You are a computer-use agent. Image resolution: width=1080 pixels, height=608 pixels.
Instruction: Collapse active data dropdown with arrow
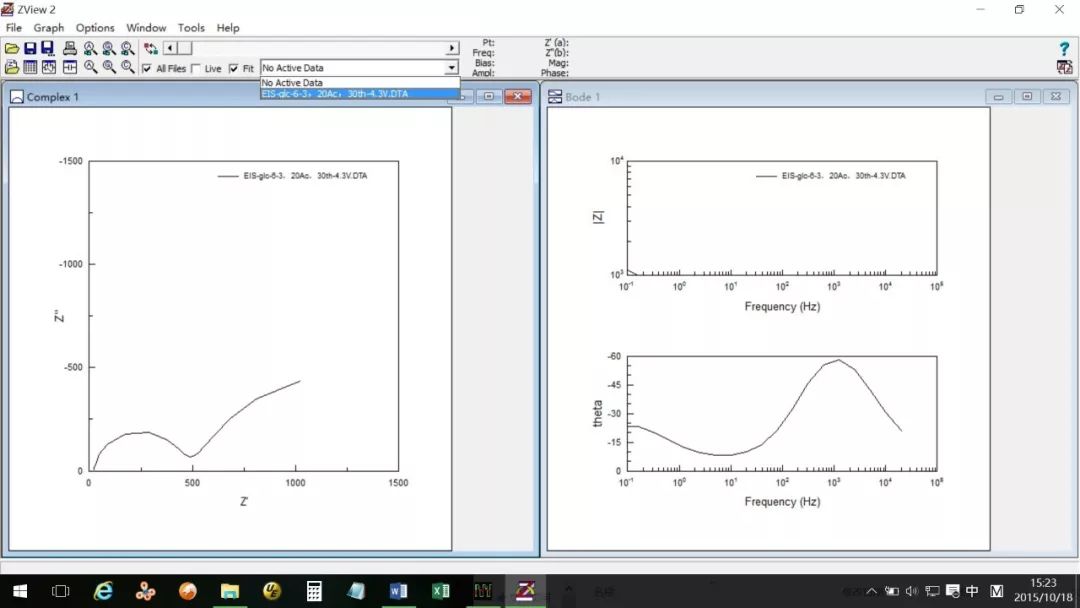[452, 67]
